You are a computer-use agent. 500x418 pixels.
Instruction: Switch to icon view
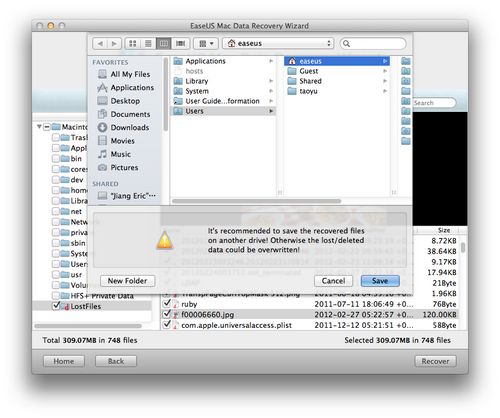coord(133,43)
